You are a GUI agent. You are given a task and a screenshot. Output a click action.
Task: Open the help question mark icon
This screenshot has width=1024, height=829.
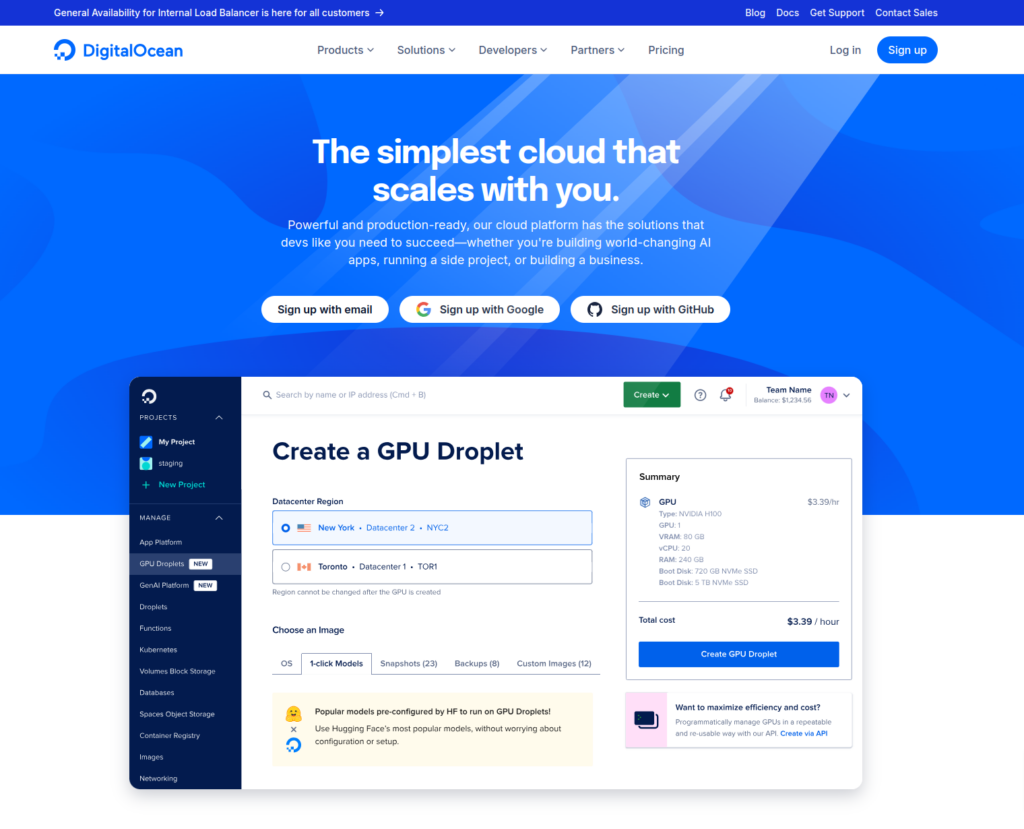coord(700,395)
